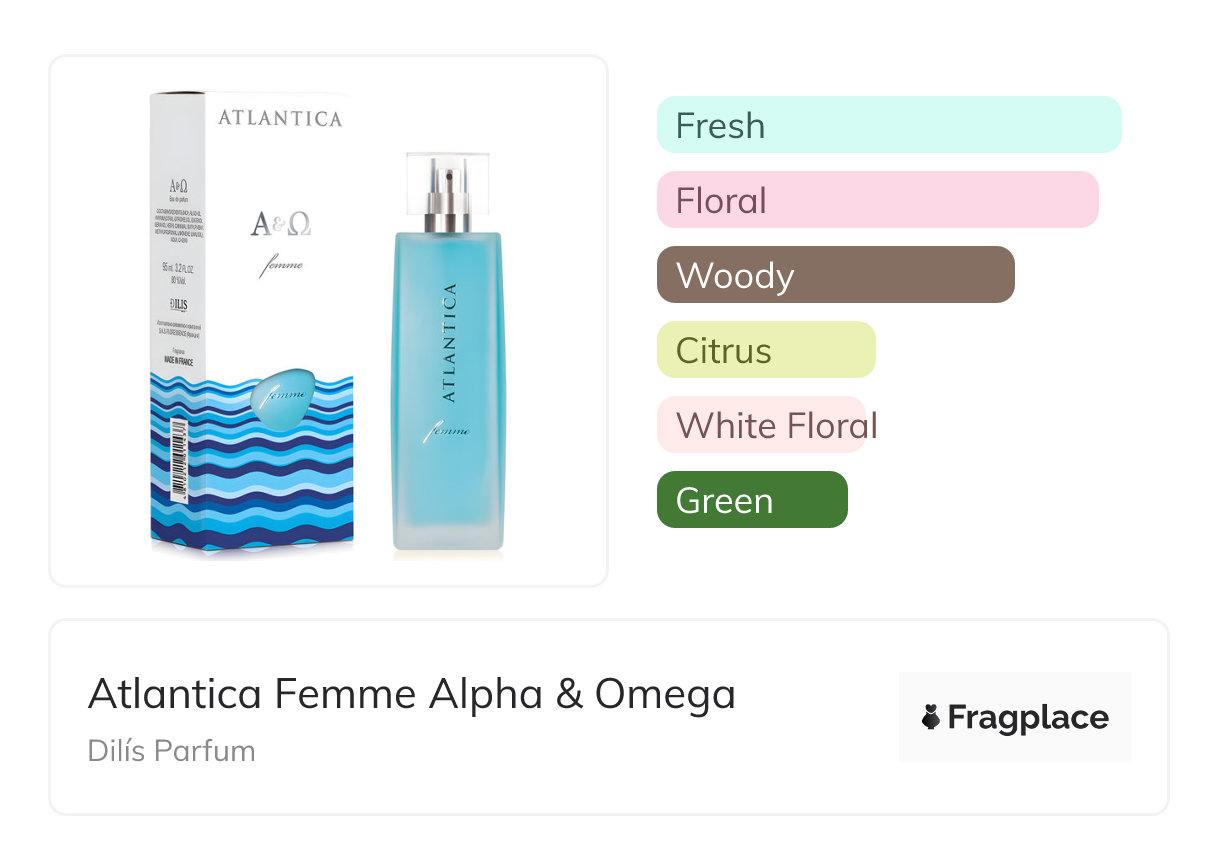Click vertical ATLANTICA text on the bottle
This screenshot has height=864, width=1218.
(x=449, y=343)
